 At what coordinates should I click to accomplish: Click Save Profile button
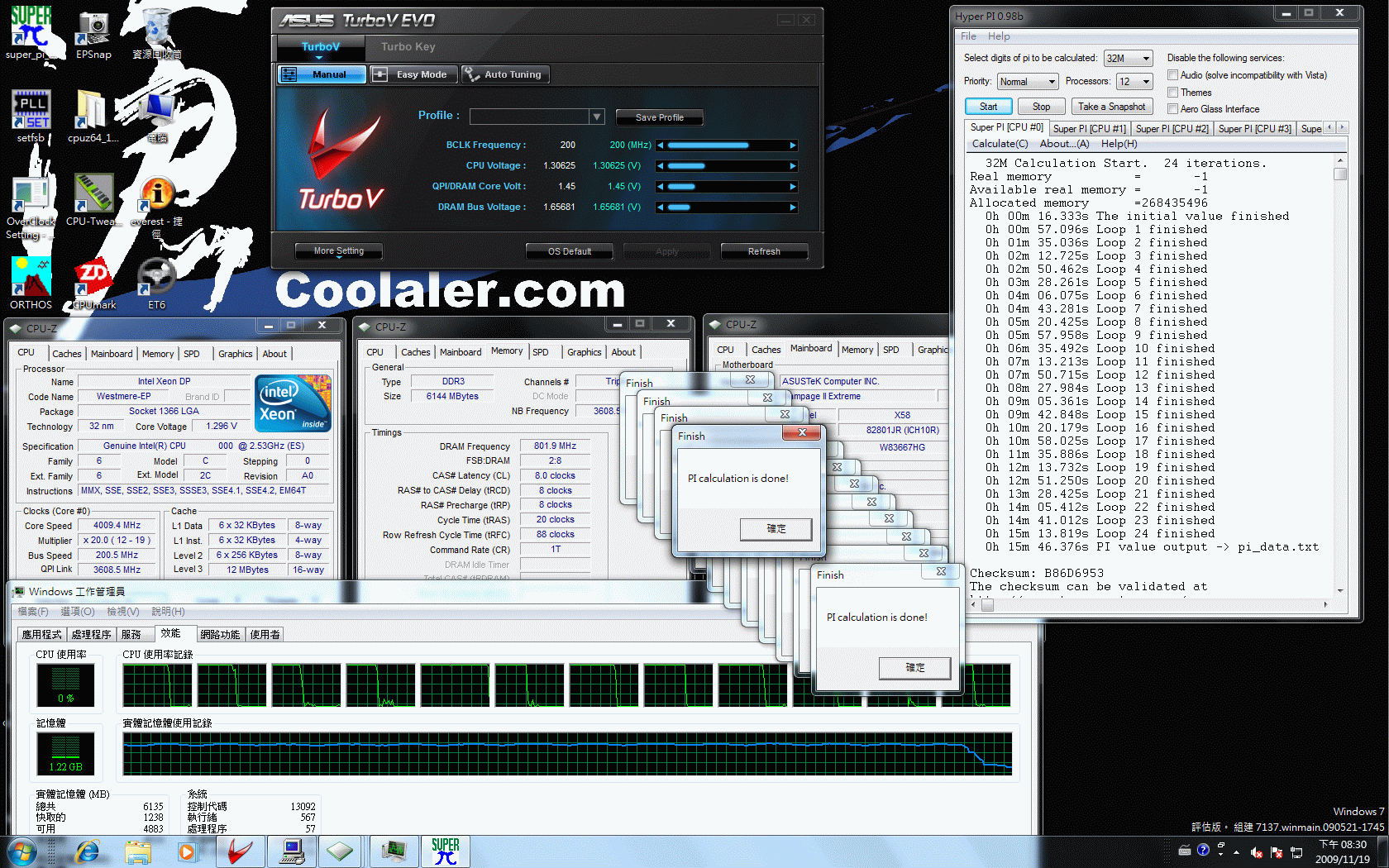click(x=659, y=117)
